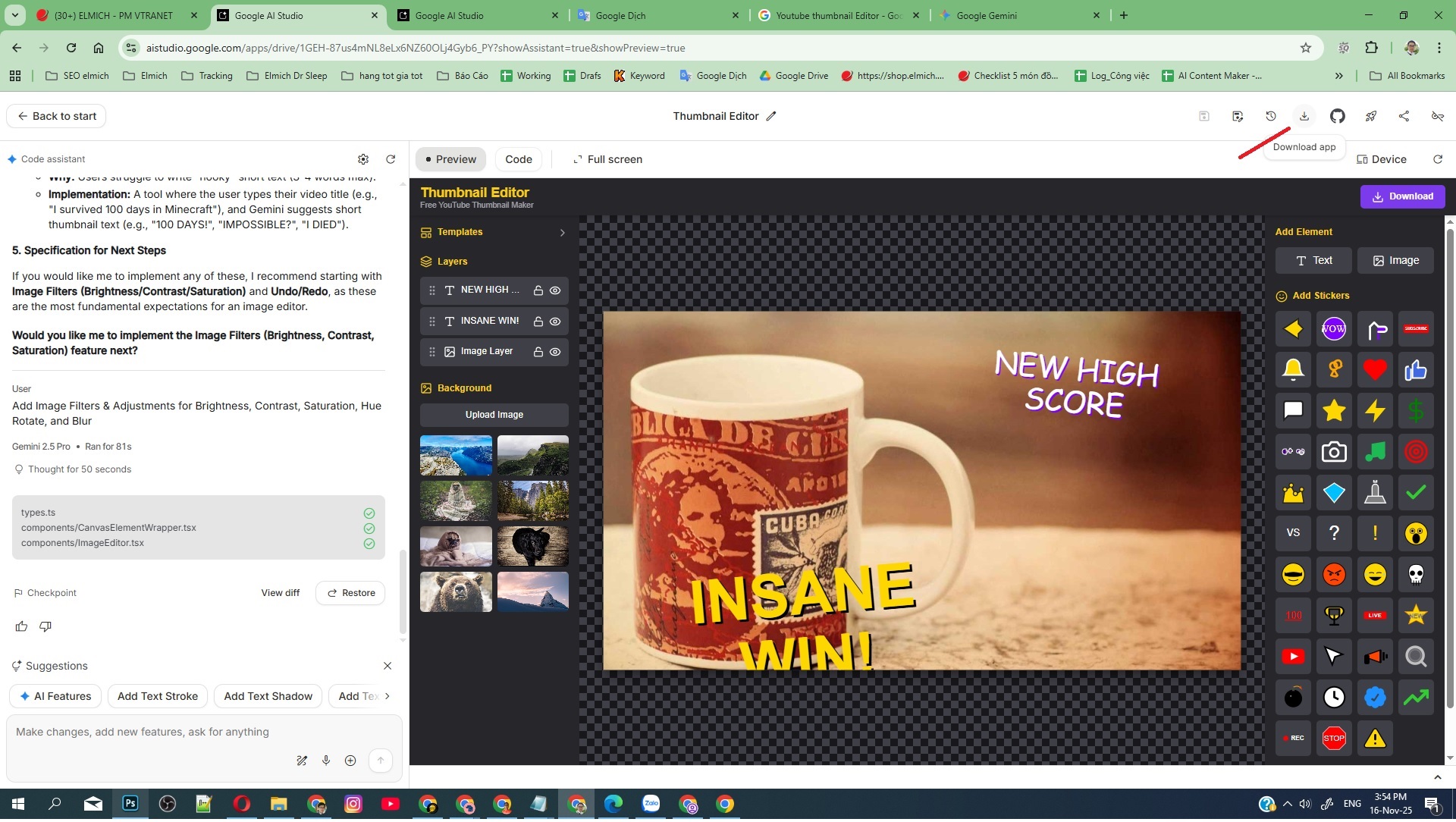Switch to the Code tab

(x=518, y=159)
